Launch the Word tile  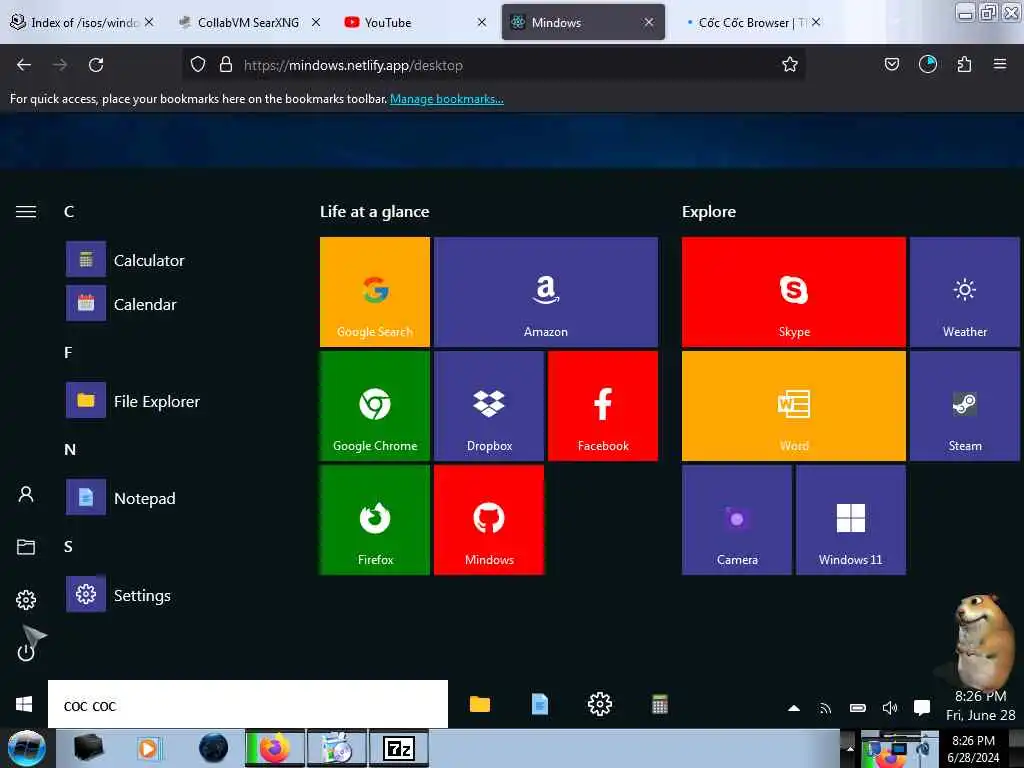(793, 406)
